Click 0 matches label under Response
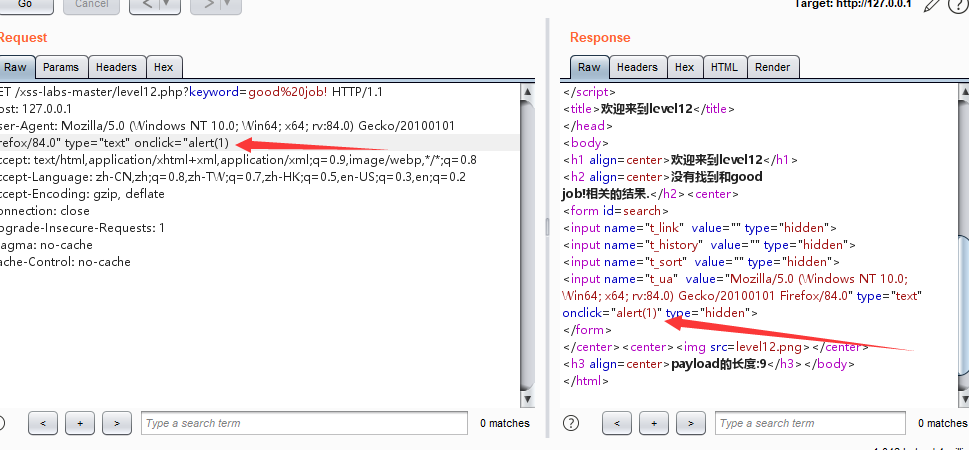 [x=942, y=423]
